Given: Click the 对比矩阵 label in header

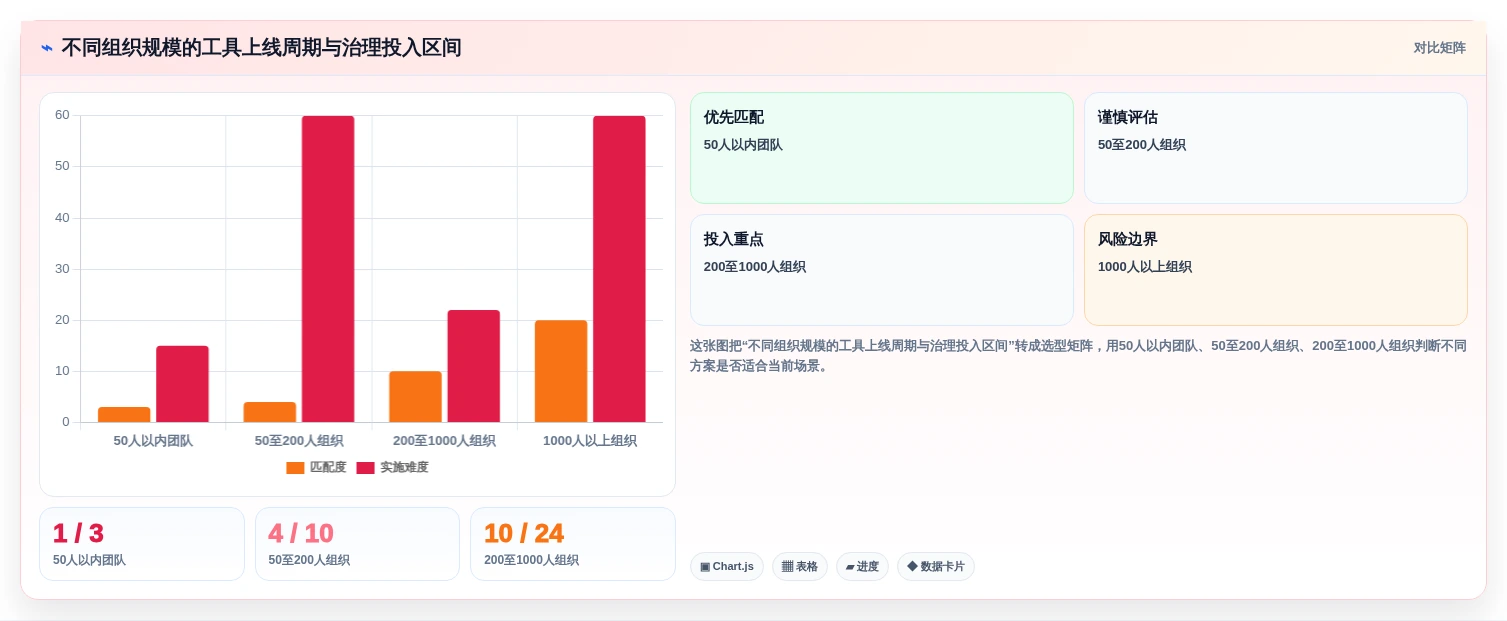Looking at the screenshot, I should pos(1439,48).
